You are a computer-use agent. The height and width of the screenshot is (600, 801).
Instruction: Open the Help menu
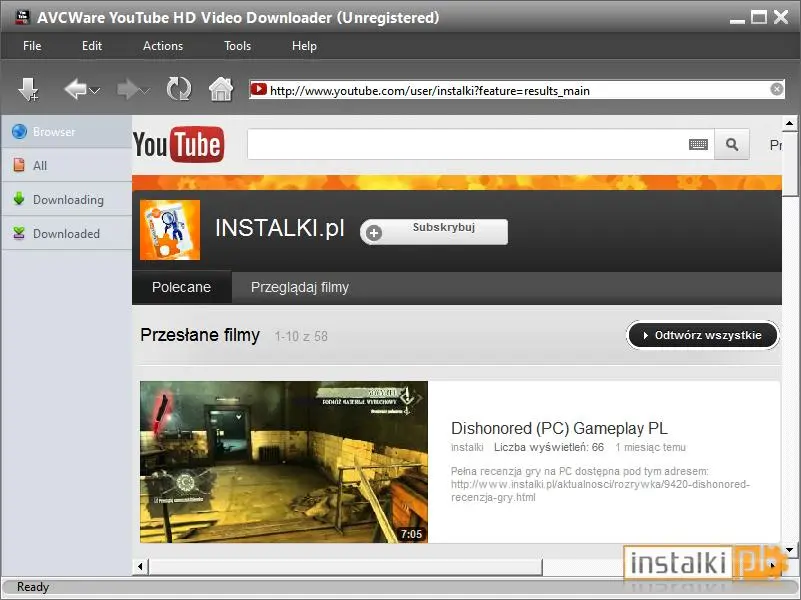coord(304,46)
